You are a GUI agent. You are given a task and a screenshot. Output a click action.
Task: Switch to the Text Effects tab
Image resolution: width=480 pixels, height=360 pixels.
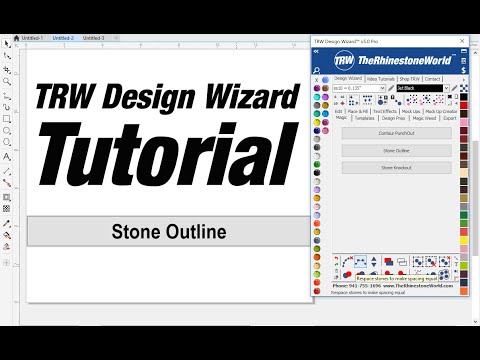385,111
